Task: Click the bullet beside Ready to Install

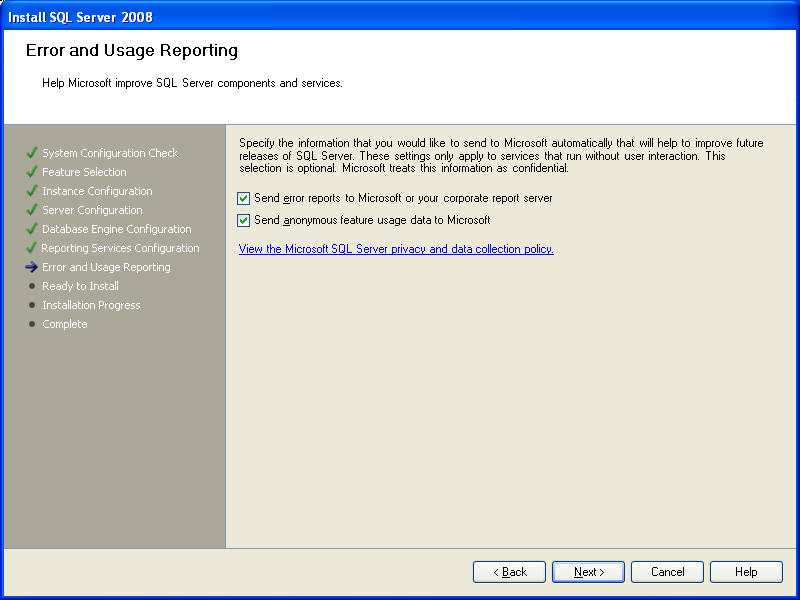Action: point(32,286)
